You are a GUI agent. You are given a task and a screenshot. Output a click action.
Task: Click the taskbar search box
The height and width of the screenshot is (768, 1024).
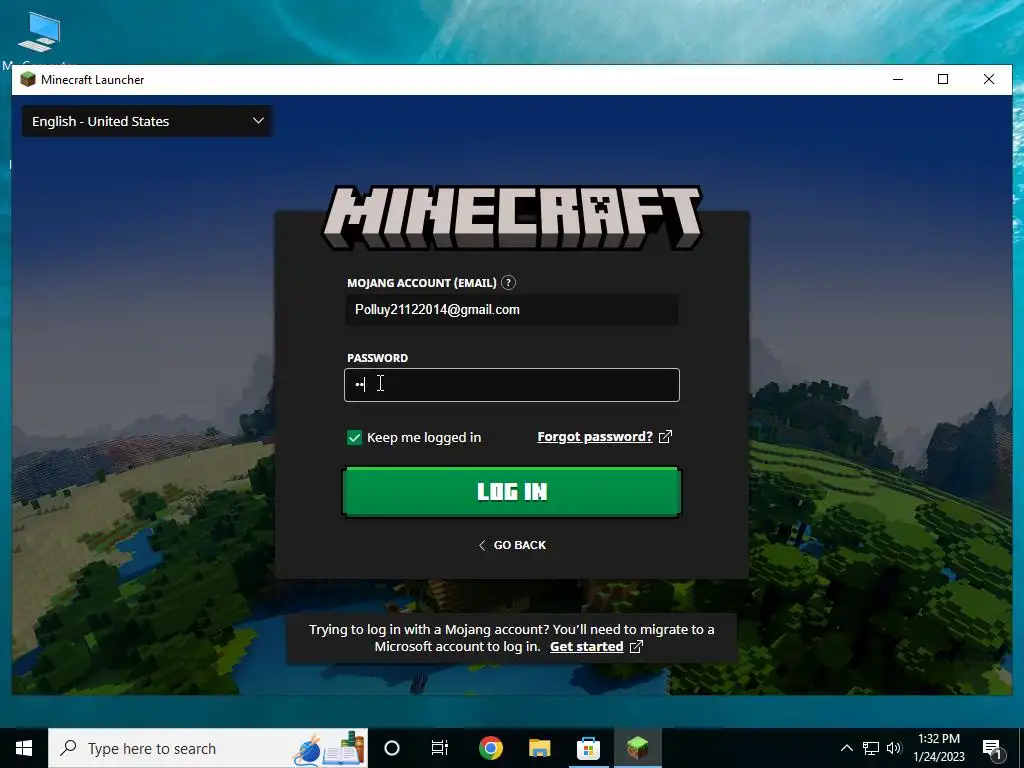click(208, 748)
